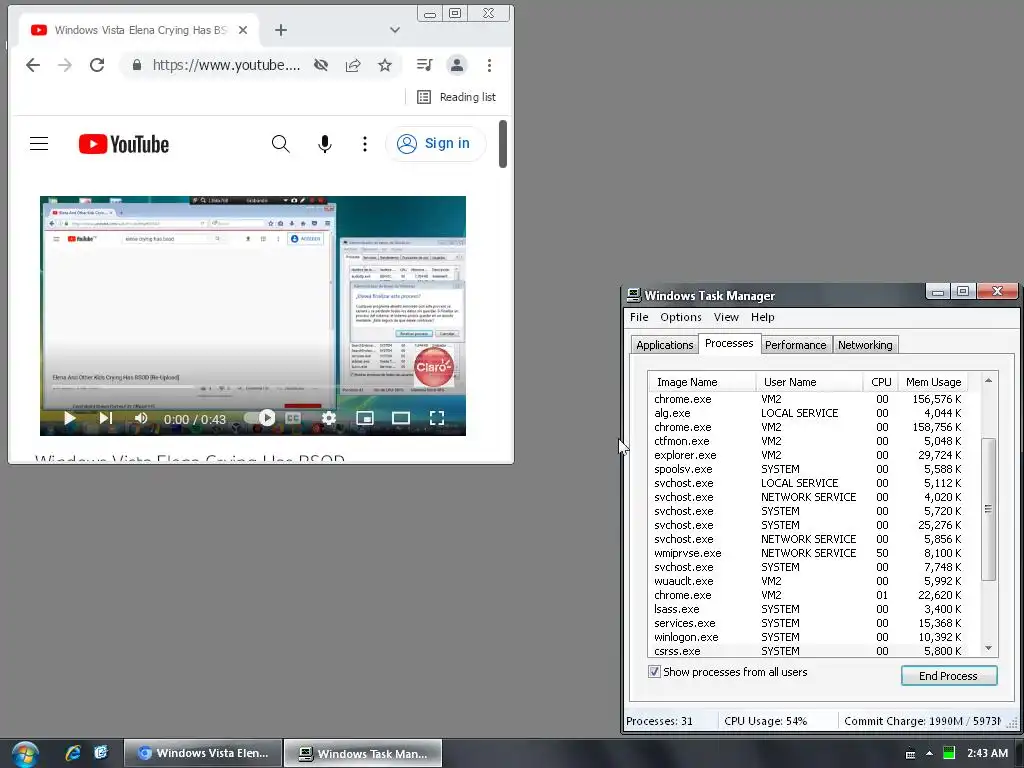Sort processes by Image Name column
The height and width of the screenshot is (768, 1024).
coord(701,382)
